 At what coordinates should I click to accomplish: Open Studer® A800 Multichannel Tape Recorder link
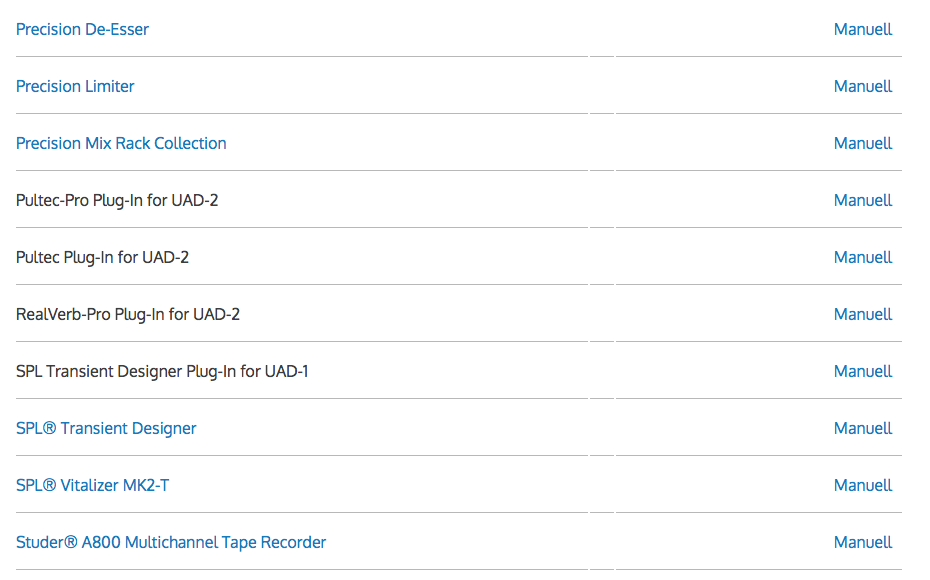(171, 543)
